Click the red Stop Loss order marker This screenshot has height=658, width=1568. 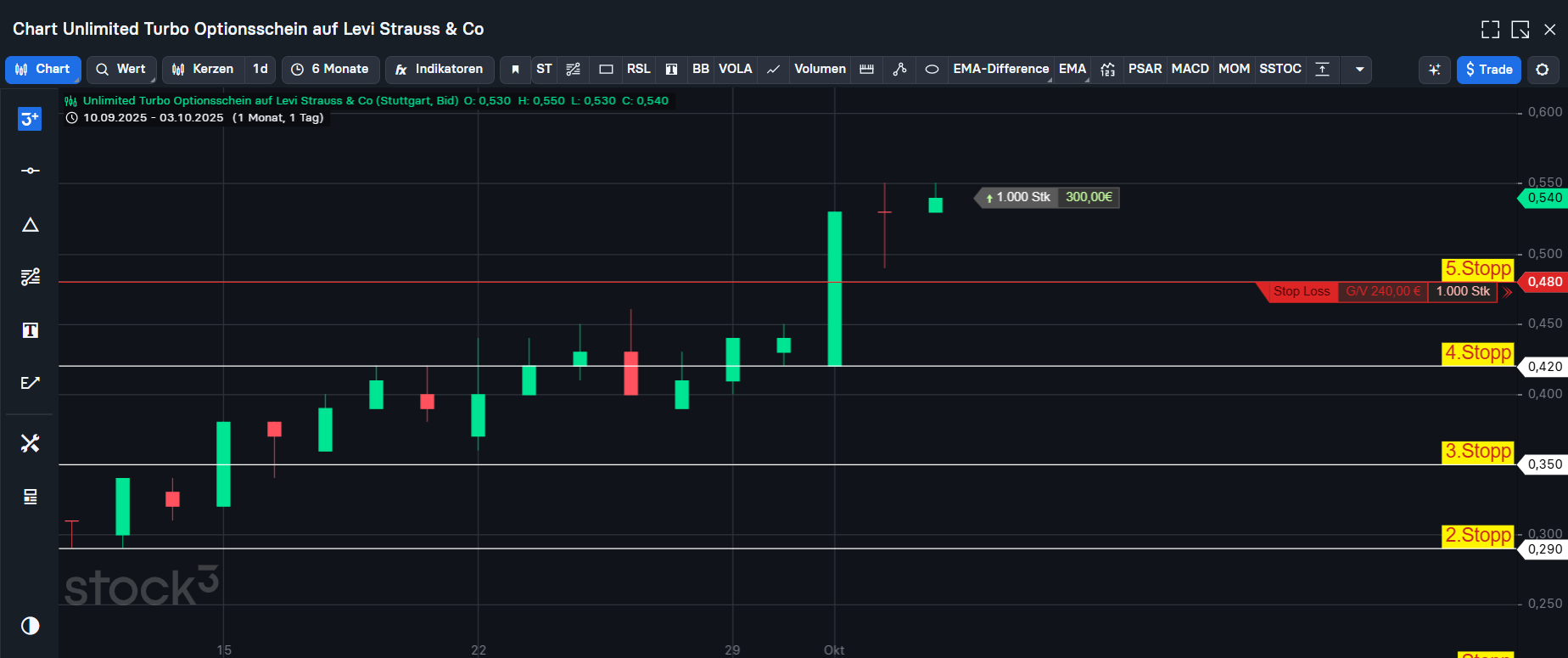(1301, 291)
